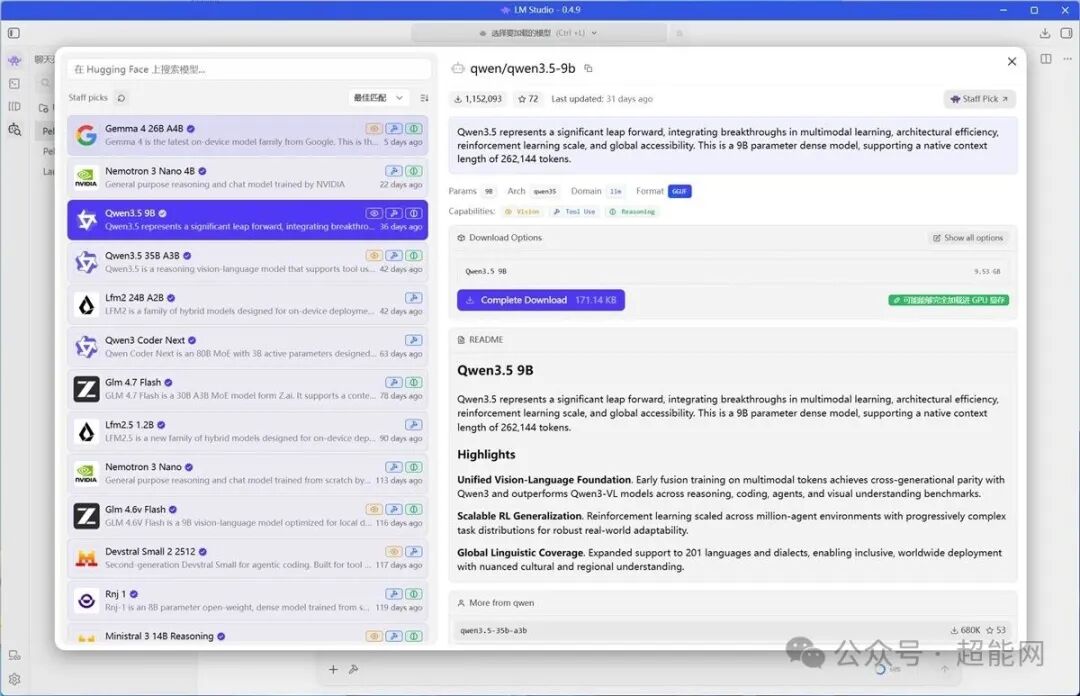Click the Qwen3.5 9B 9.53 GB download option
Image resolution: width=1080 pixels, height=696 pixels.
(733, 272)
